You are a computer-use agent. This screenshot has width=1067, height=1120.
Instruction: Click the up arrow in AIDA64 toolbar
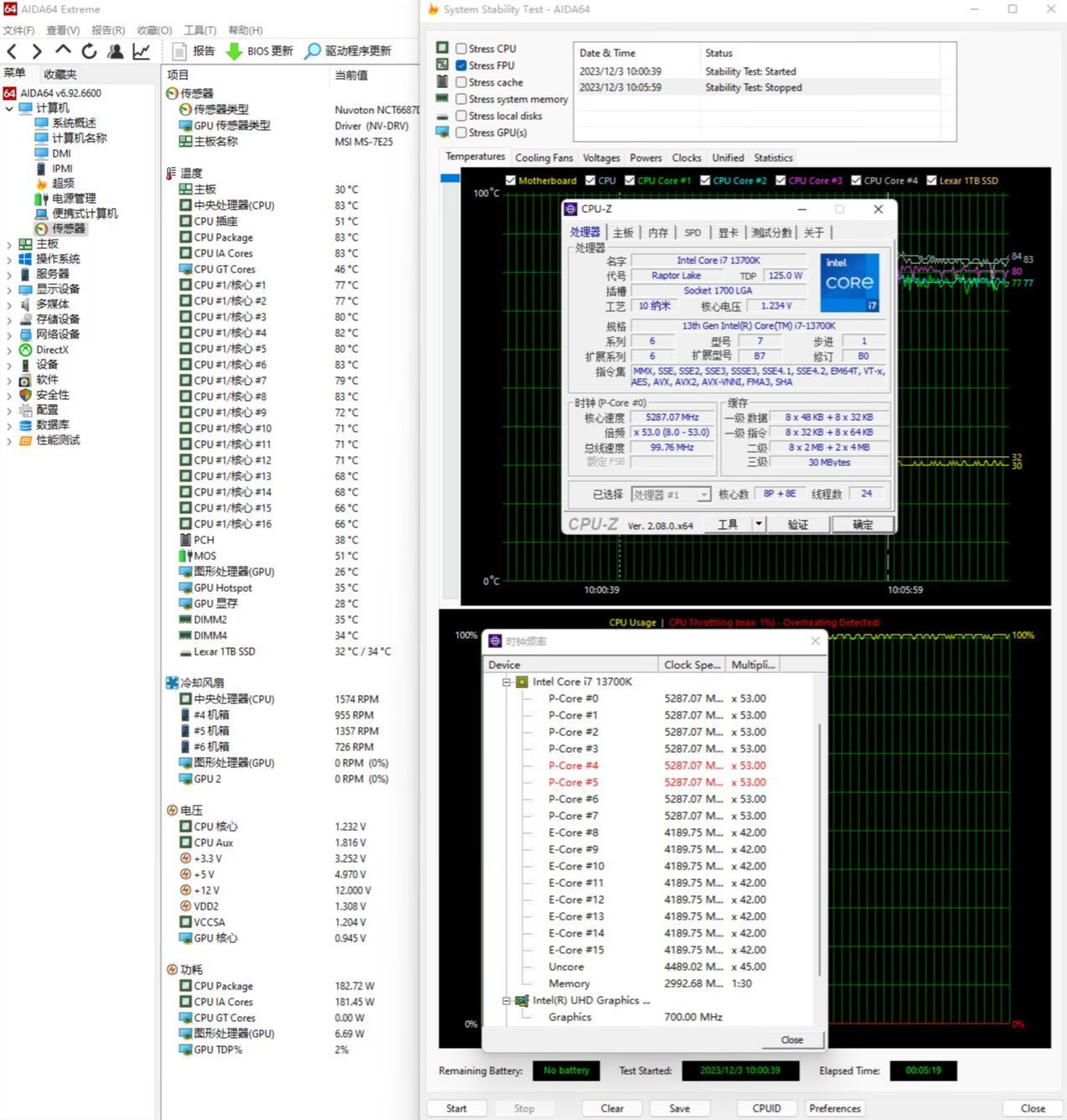pos(63,50)
